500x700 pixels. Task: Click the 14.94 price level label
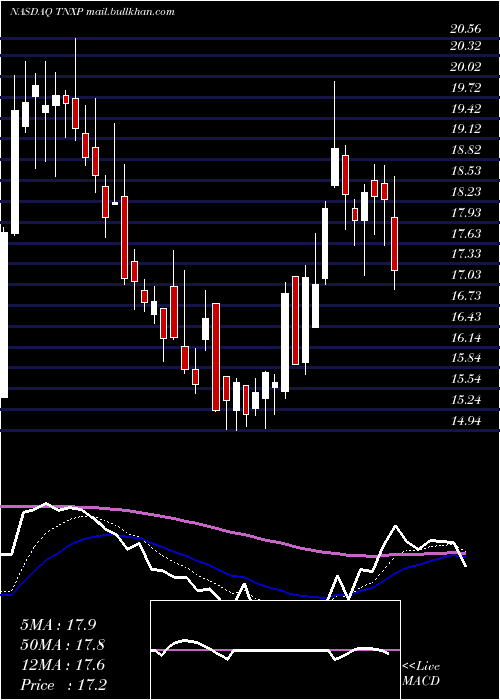pyautogui.click(x=466, y=421)
